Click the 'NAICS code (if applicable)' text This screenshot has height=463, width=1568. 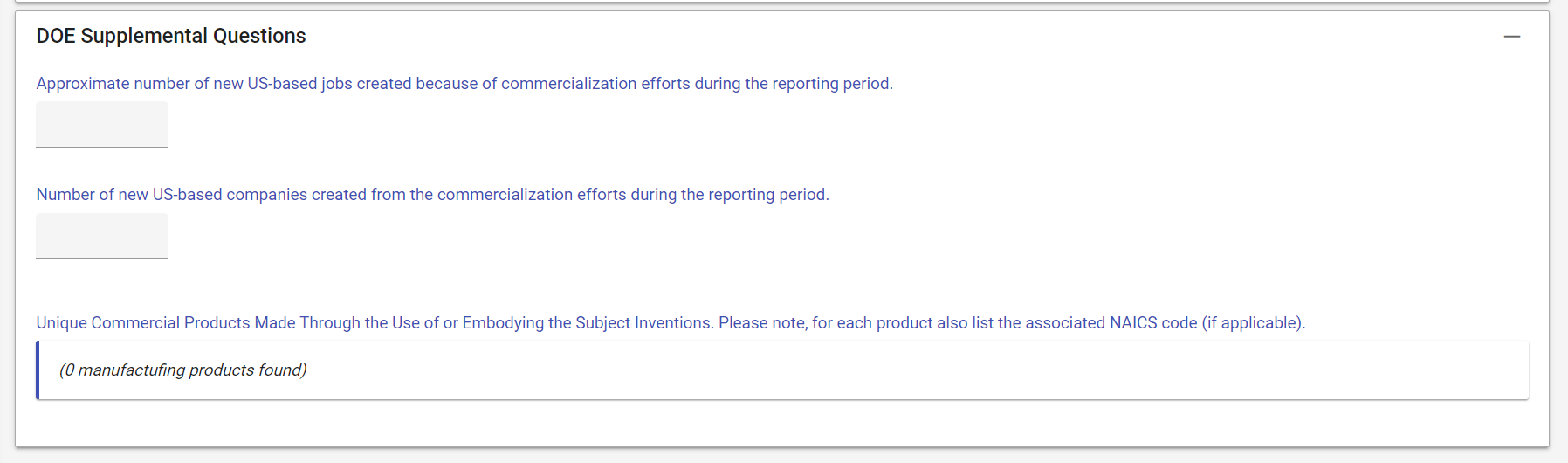click(1207, 323)
